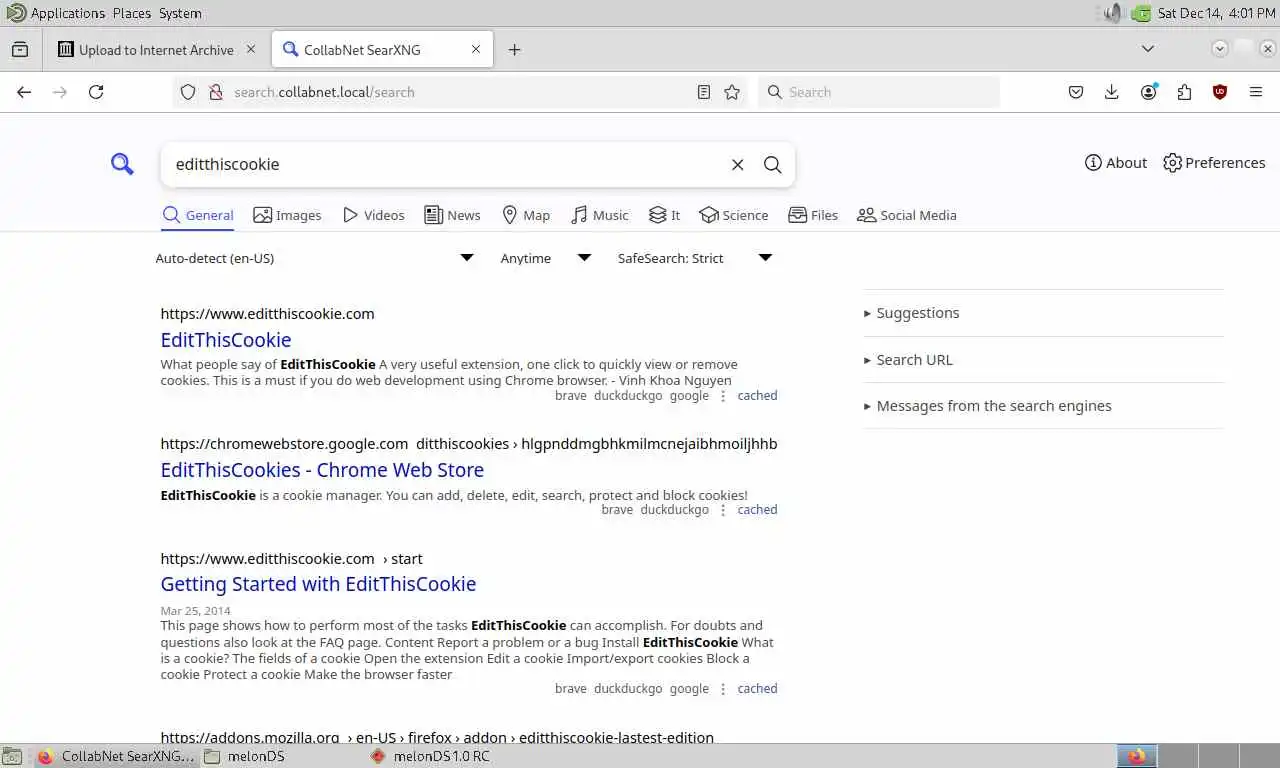Open the System menu

[180, 13]
